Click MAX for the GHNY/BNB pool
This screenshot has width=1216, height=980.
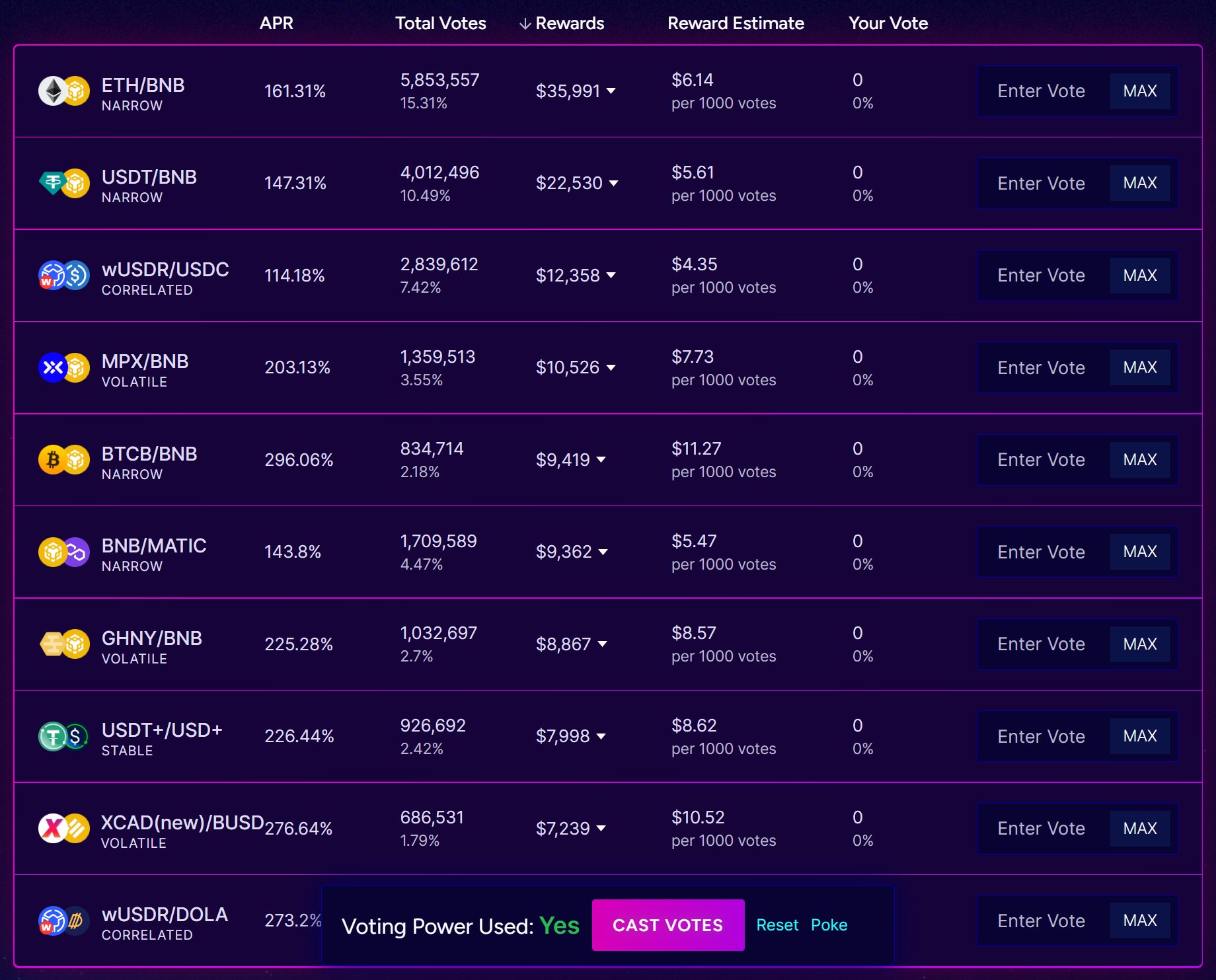[x=1140, y=644]
